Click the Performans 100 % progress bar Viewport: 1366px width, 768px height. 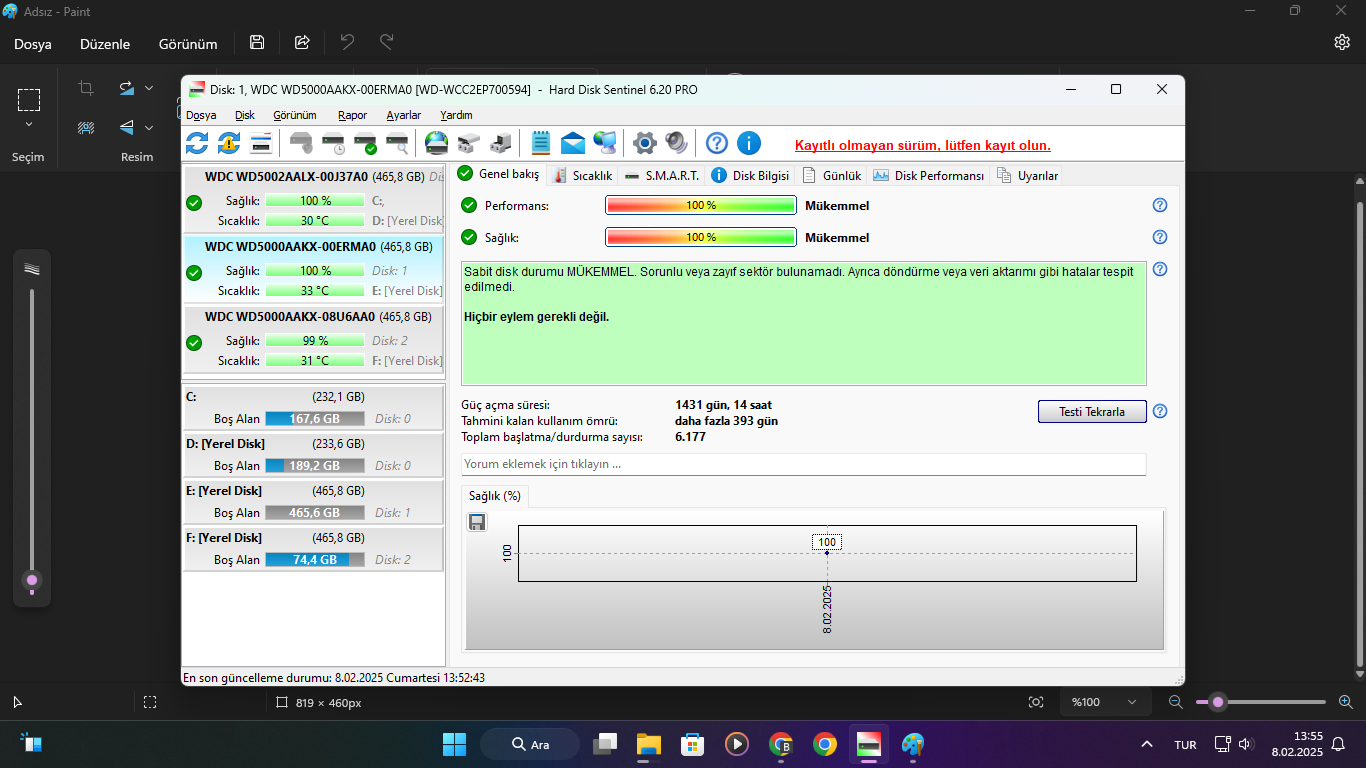pyautogui.click(x=701, y=205)
